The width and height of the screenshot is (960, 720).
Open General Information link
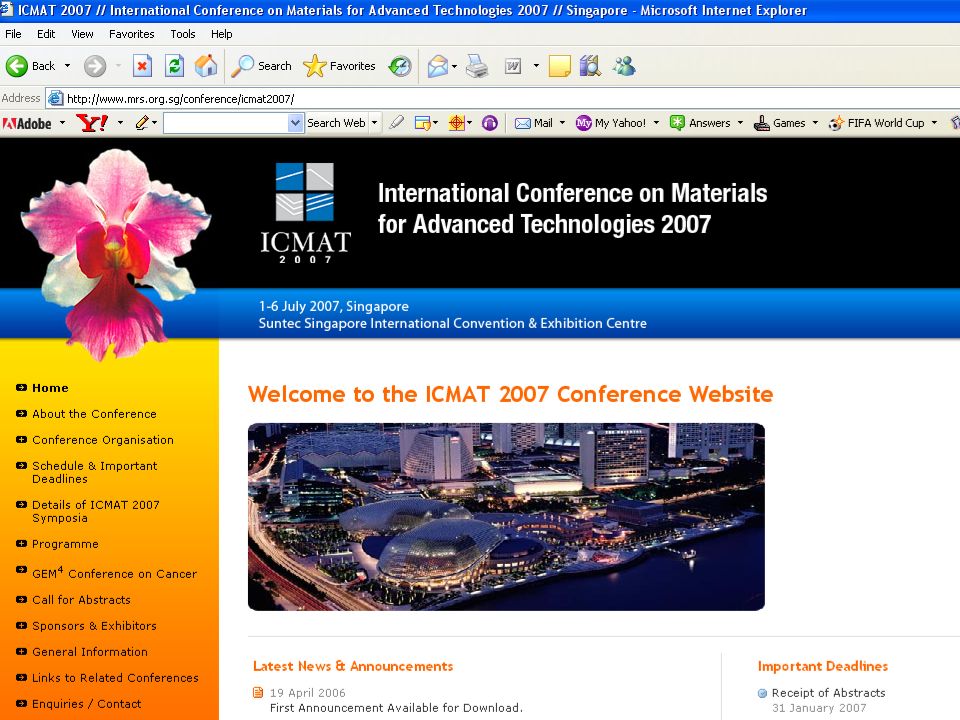pyautogui.click(x=90, y=652)
